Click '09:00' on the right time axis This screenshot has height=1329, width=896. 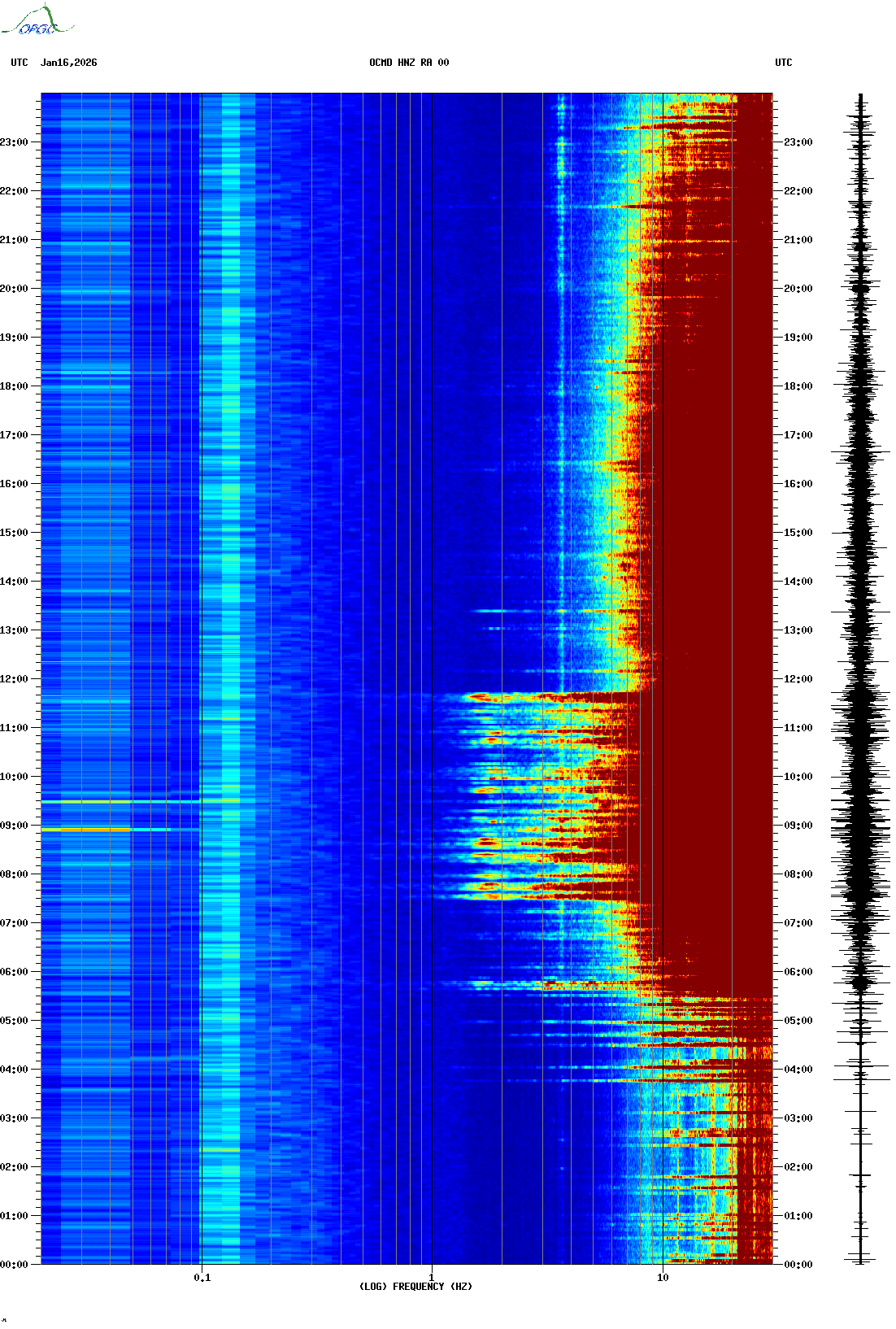(x=798, y=826)
